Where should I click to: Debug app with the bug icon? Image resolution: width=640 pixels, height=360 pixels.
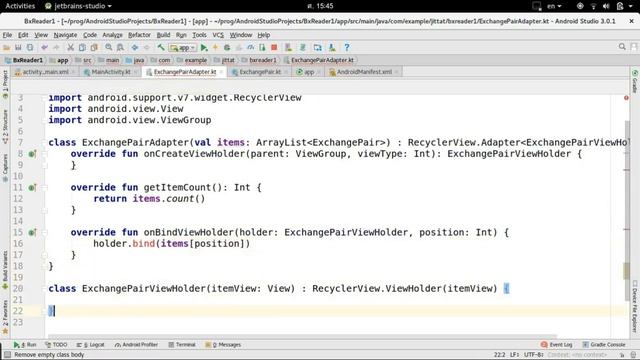[x=227, y=47]
